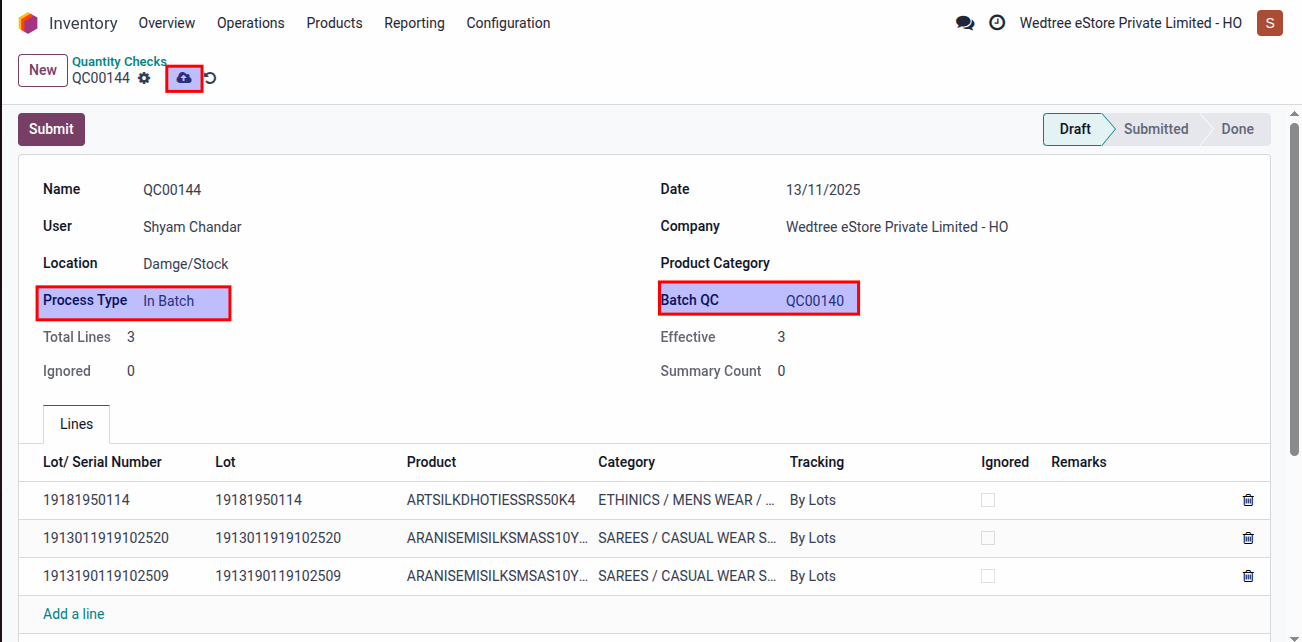Expand the Configuration menu
Image resolution: width=1302 pixels, height=642 pixels.
[508, 23]
